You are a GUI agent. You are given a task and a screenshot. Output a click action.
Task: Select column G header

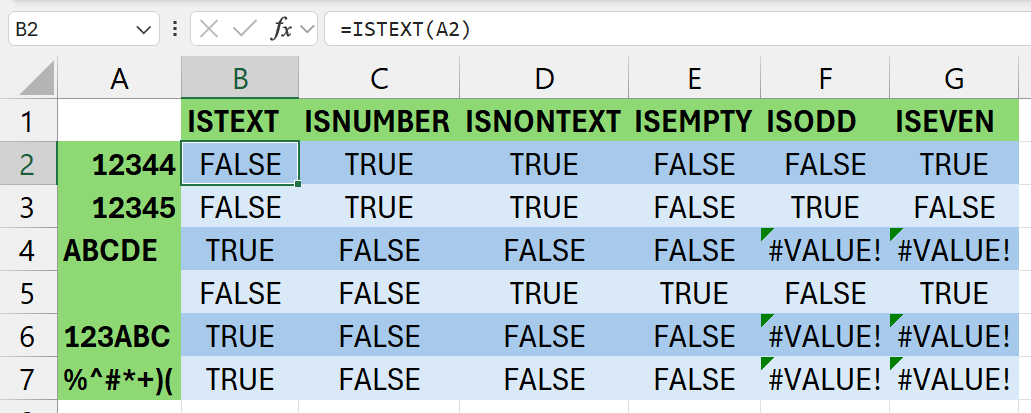click(954, 78)
